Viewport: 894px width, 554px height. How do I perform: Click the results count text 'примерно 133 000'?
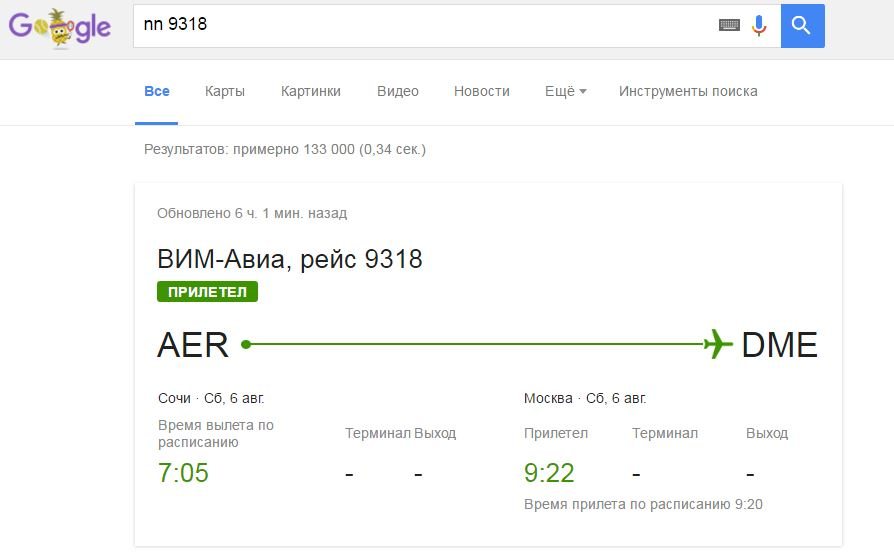pyautogui.click(x=294, y=149)
